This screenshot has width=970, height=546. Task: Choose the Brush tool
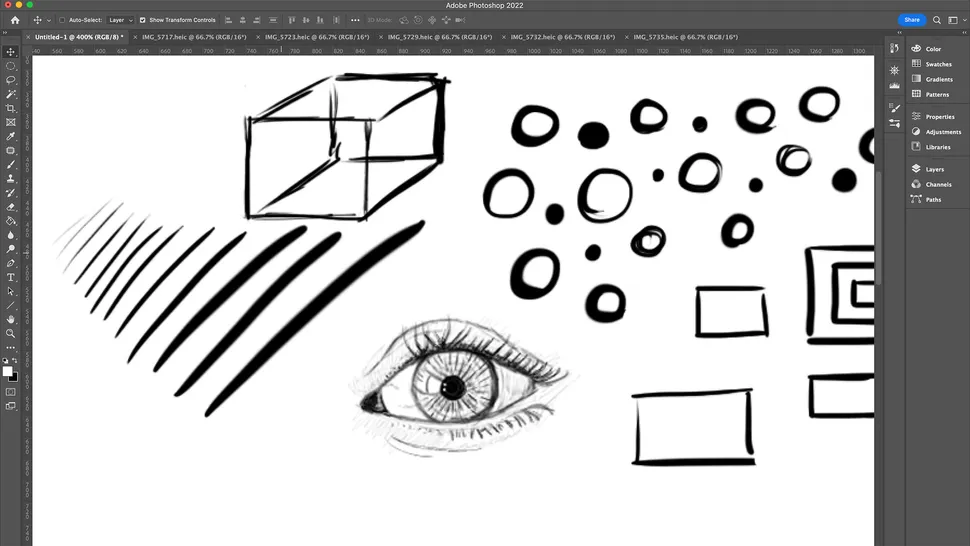click(x=11, y=164)
